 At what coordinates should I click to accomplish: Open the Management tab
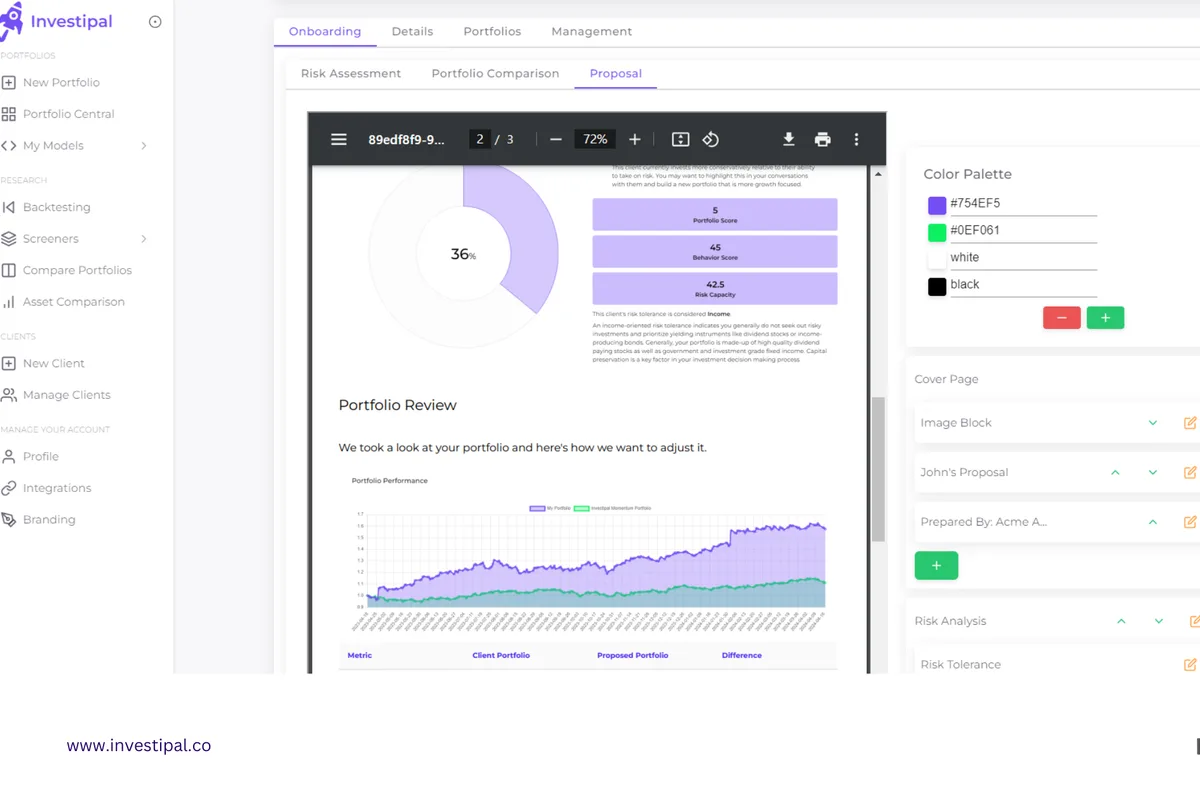pos(591,31)
